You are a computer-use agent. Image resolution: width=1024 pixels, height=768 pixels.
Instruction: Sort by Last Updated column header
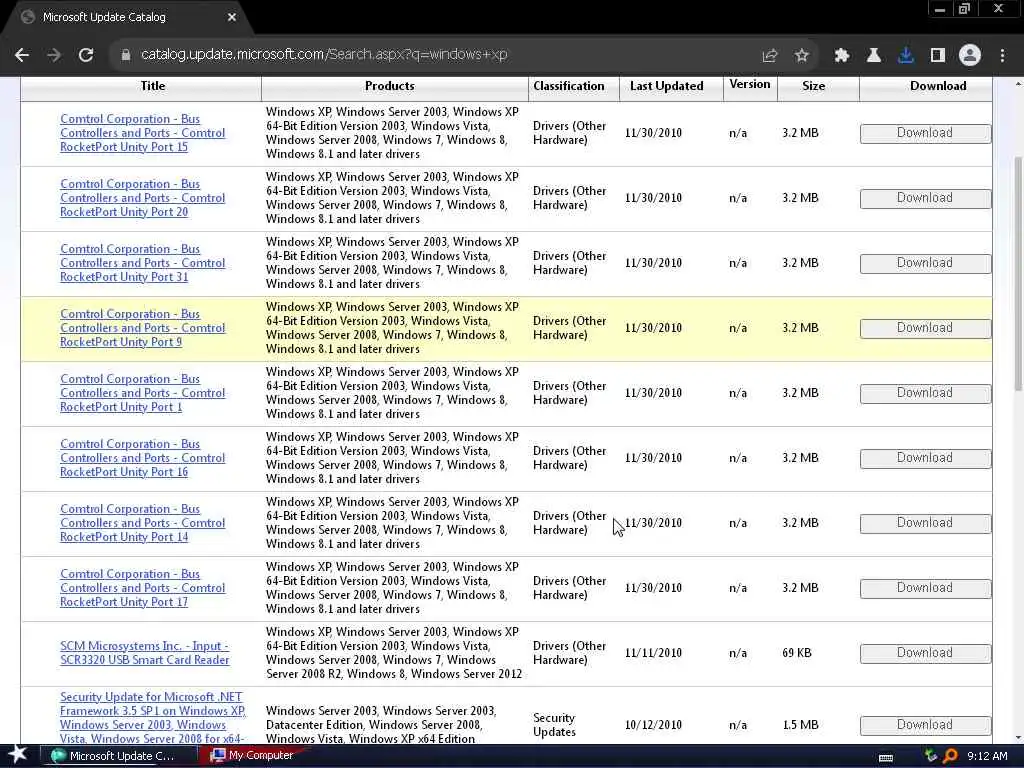click(x=667, y=86)
